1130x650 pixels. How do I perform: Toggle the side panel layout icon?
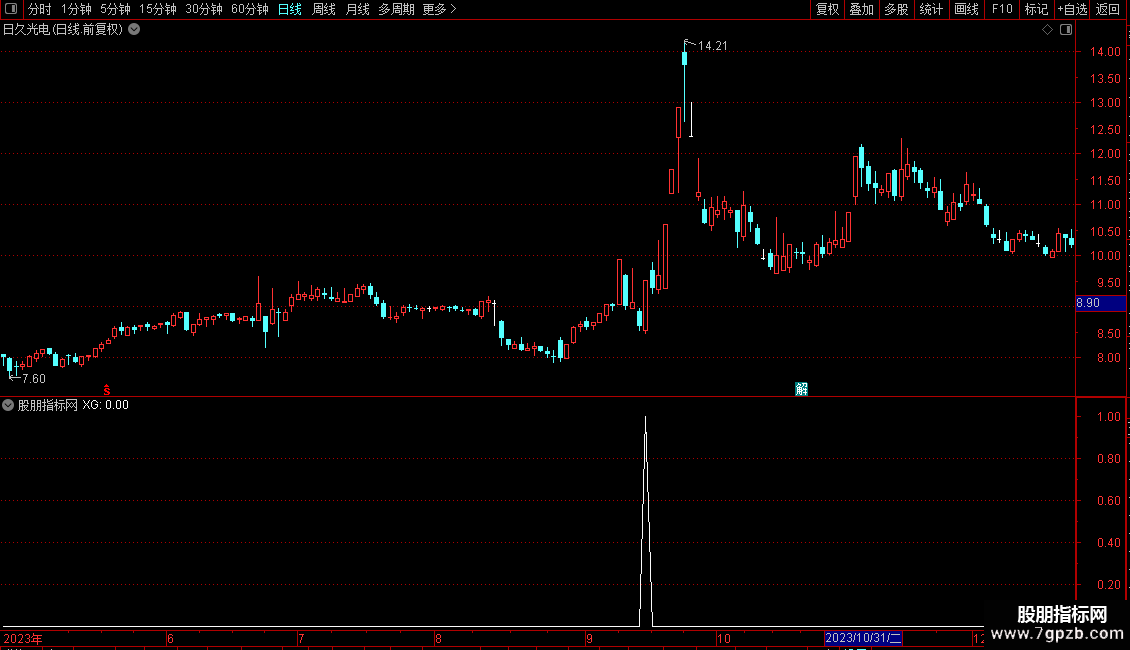[x=1066, y=30]
